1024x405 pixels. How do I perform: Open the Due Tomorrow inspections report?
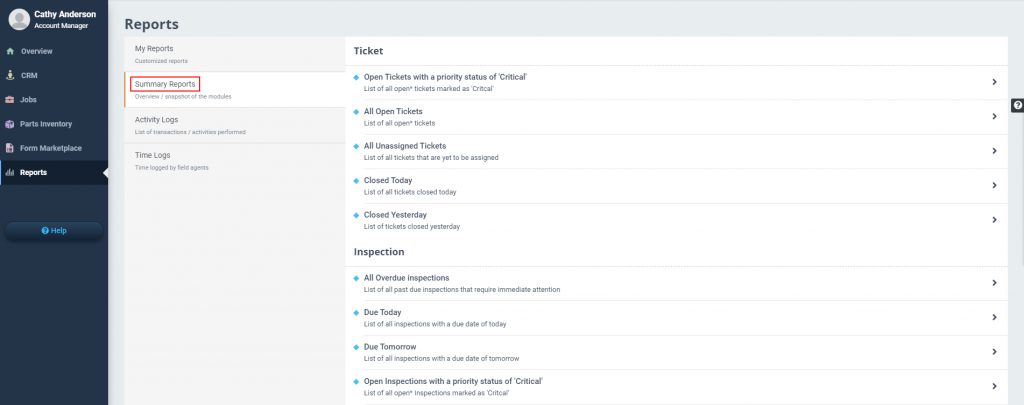pos(390,346)
